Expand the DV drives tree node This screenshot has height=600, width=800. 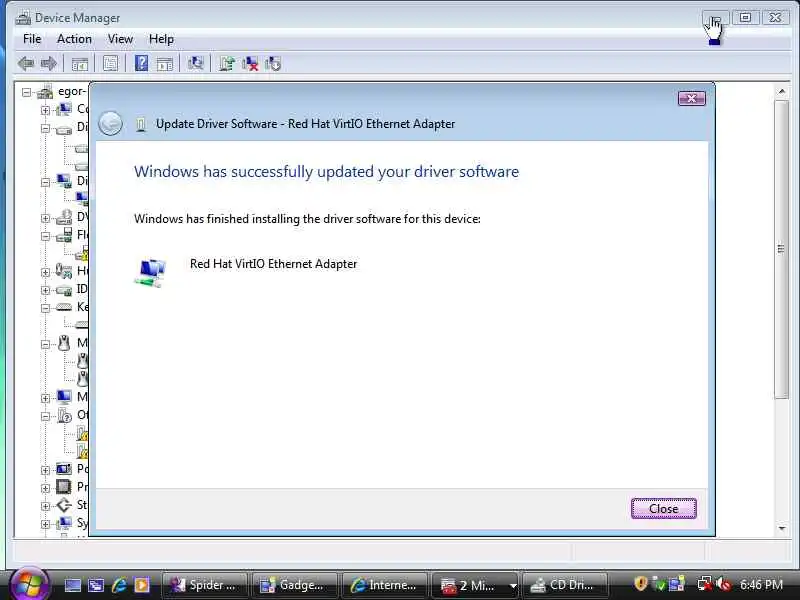[x=45, y=218]
